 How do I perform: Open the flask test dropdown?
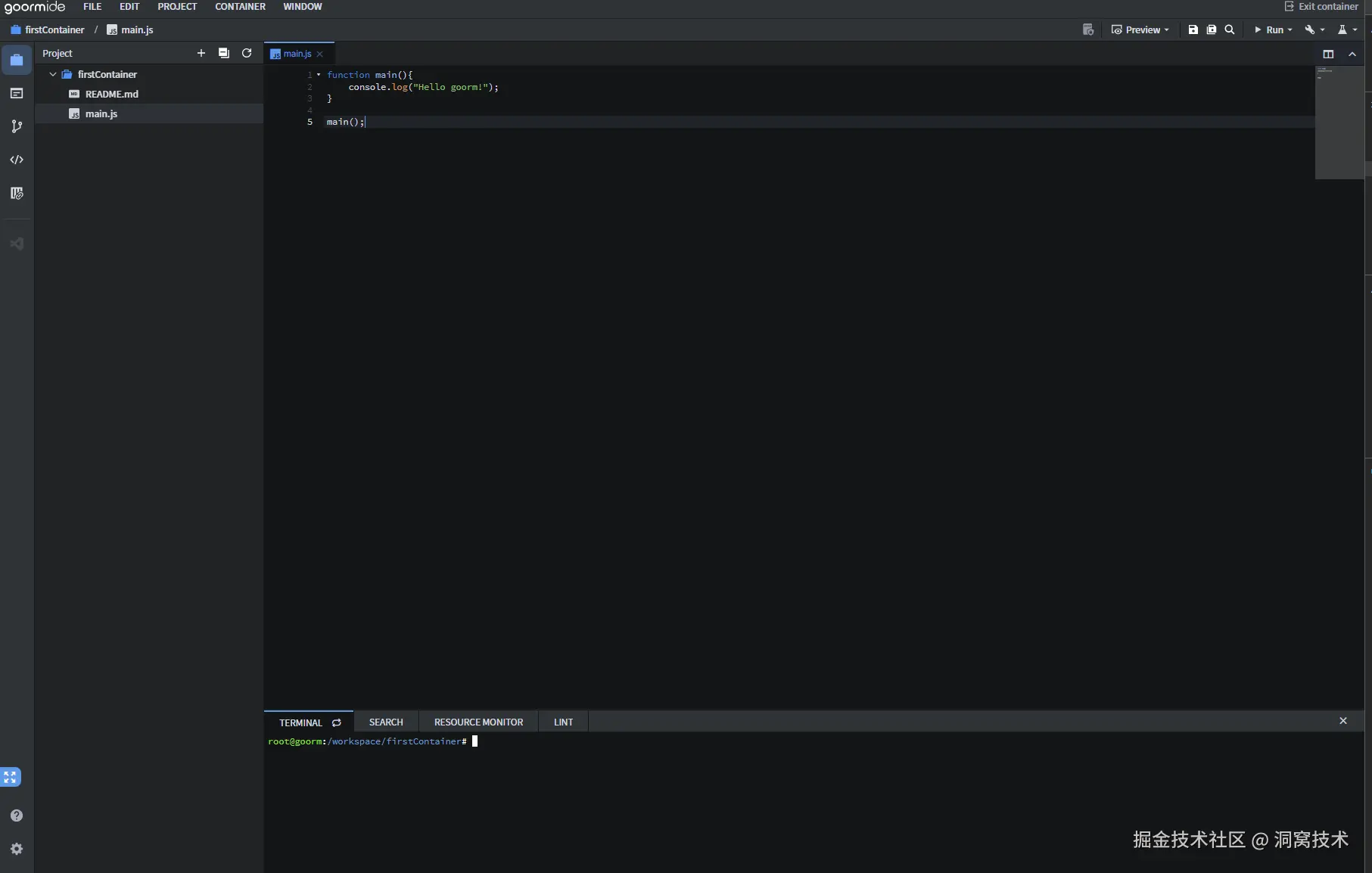tap(1347, 30)
